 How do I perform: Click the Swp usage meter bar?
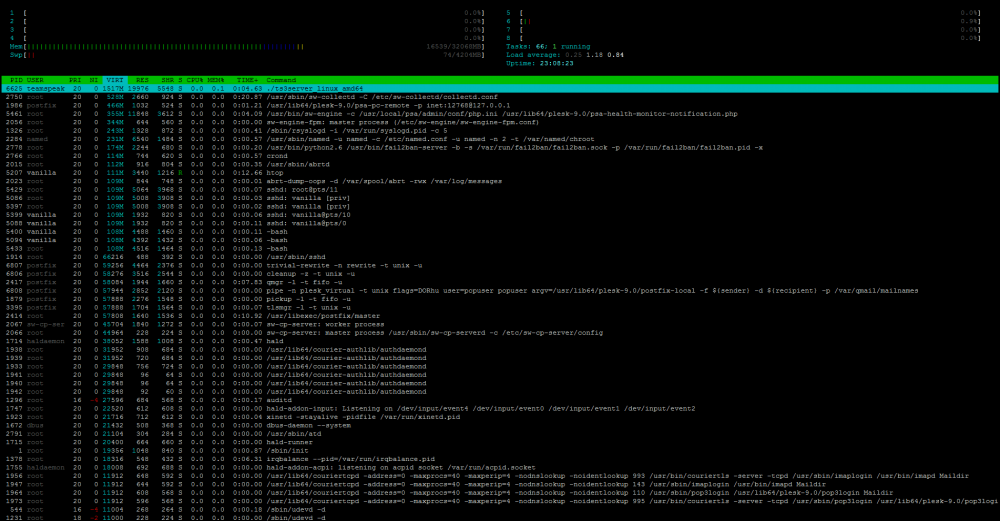247,55
